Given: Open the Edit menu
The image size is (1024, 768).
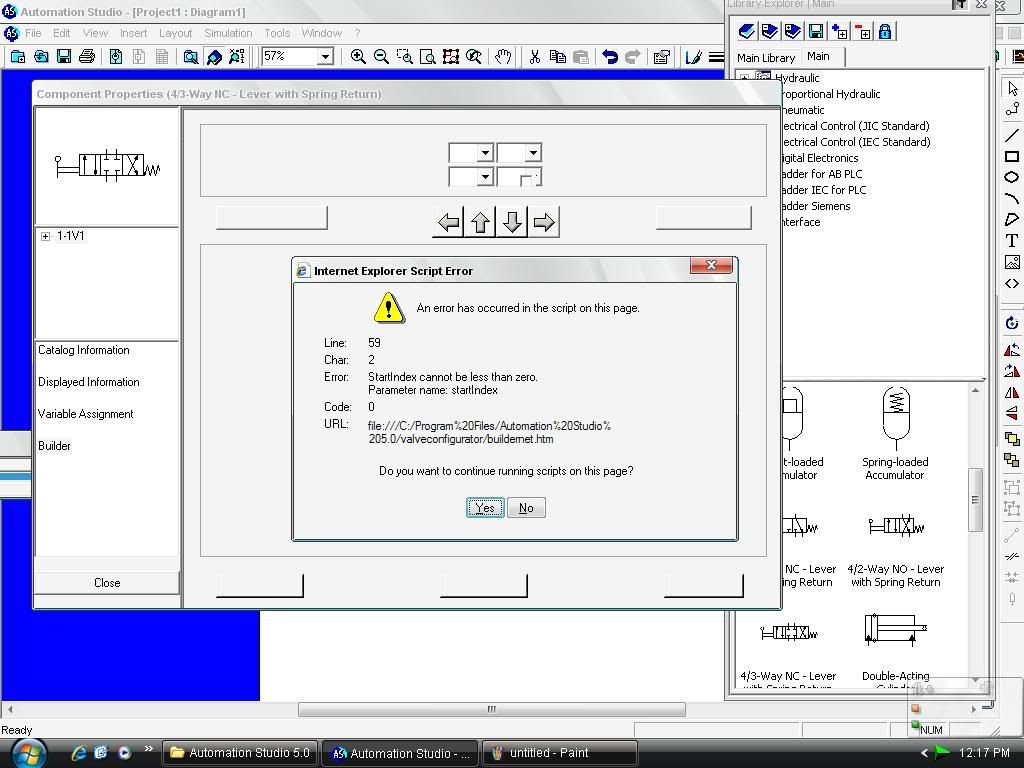Looking at the screenshot, I should coord(61,33).
